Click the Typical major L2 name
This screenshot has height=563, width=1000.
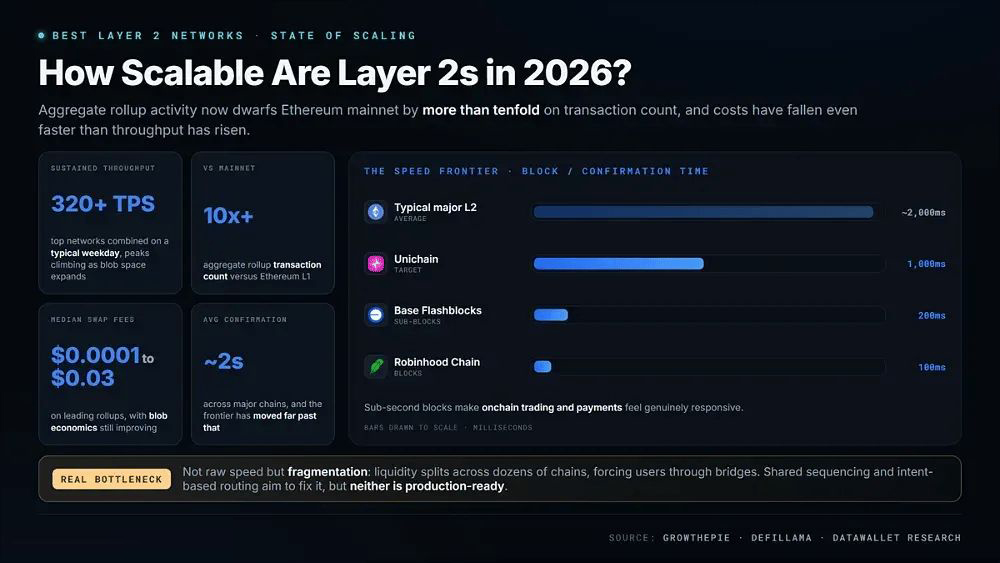pos(436,207)
